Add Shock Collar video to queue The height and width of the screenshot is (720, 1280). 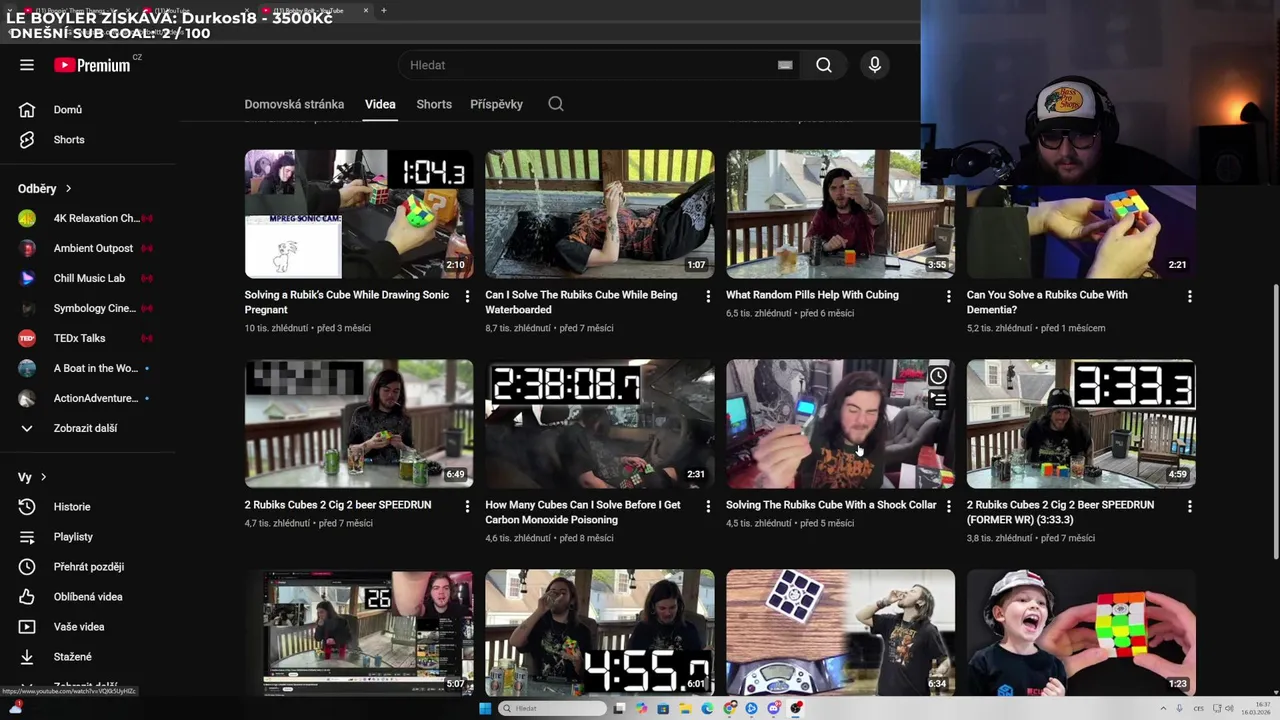938,400
